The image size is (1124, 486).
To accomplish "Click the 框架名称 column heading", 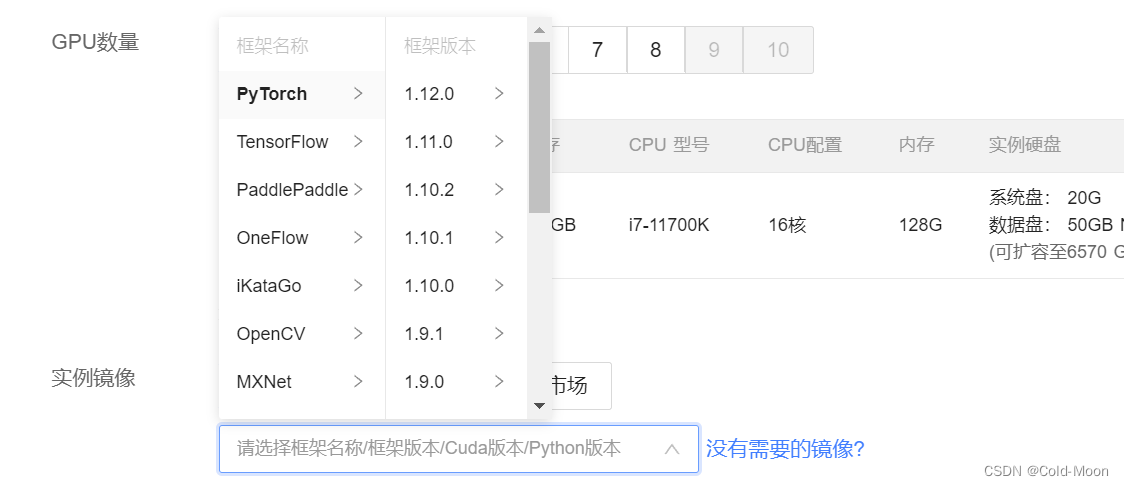I will coord(272,47).
